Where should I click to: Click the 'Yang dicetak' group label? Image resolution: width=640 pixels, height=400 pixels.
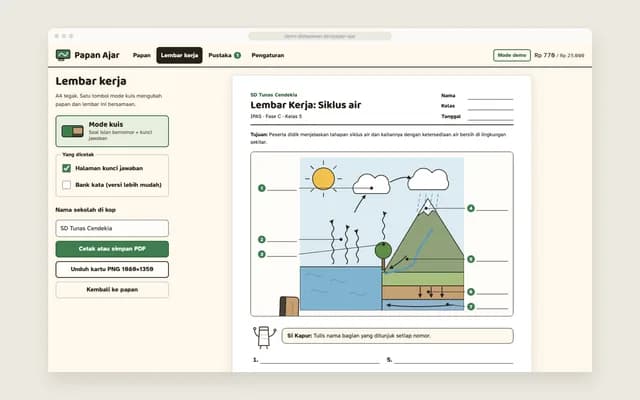coord(78,154)
